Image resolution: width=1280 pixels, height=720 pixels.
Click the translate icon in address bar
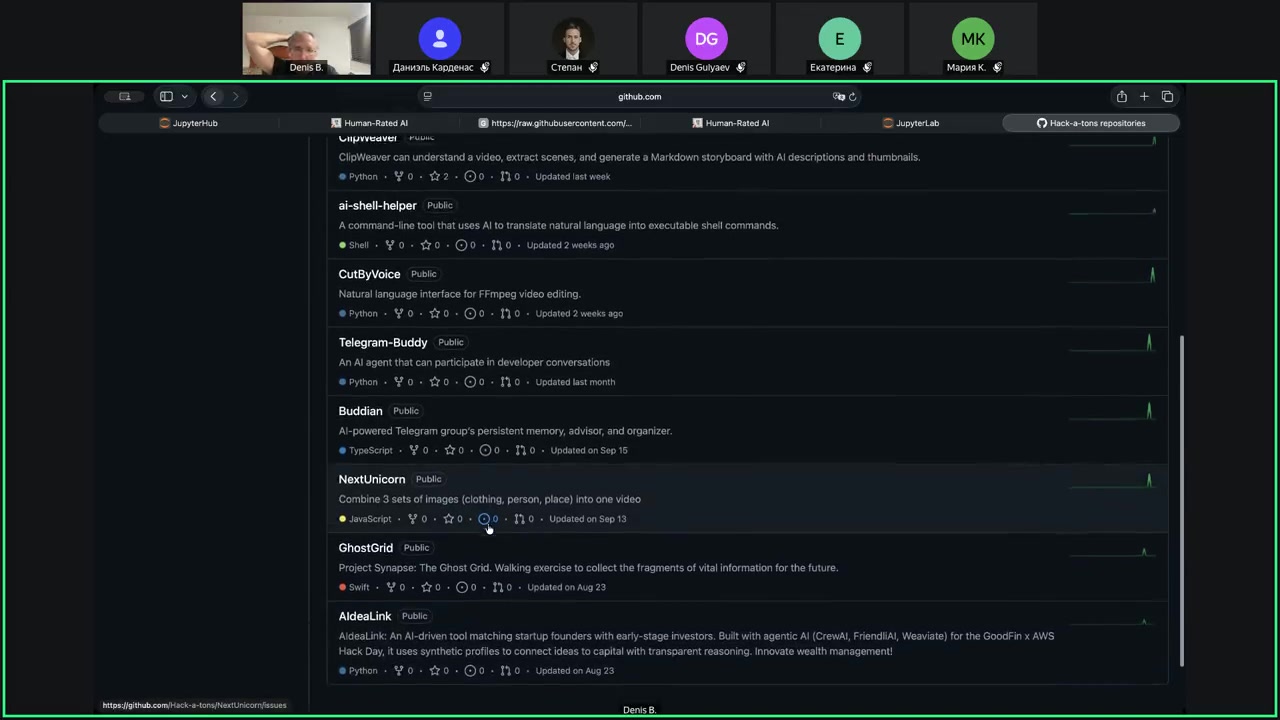pos(838,97)
